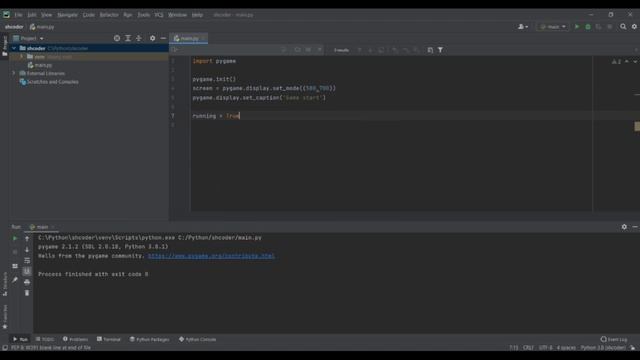The height and width of the screenshot is (360, 640).
Task: Click locate file target icon in Project panel
Action: point(117,38)
